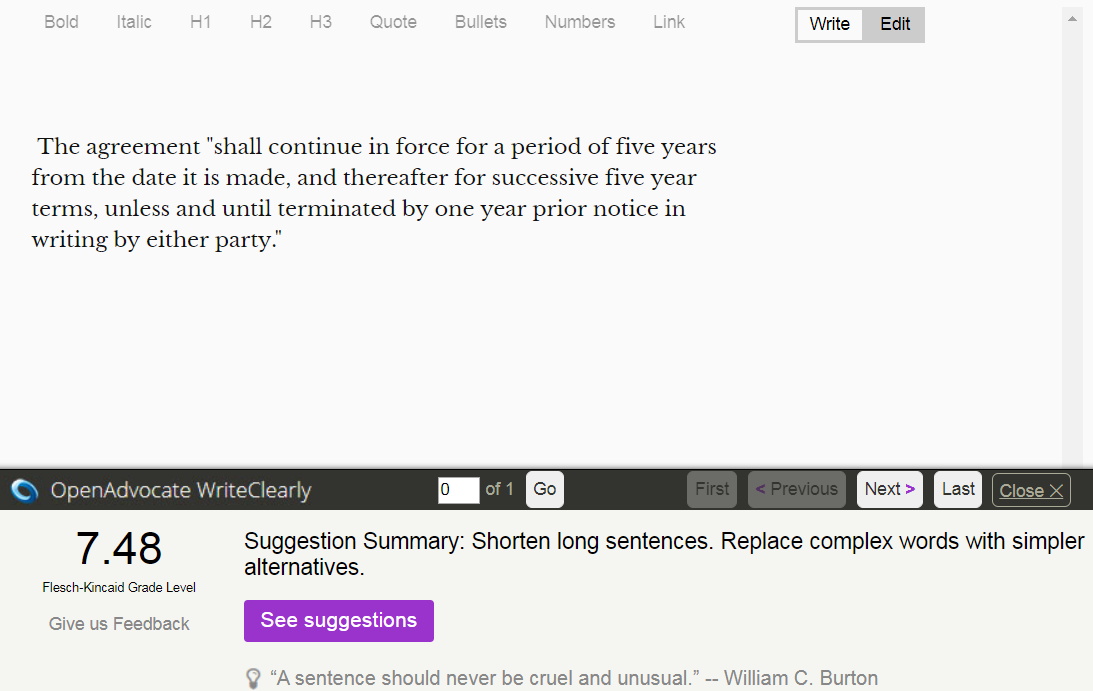Click the See suggestions button
This screenshot has width=1093, height=691.
tap(339, 621)
